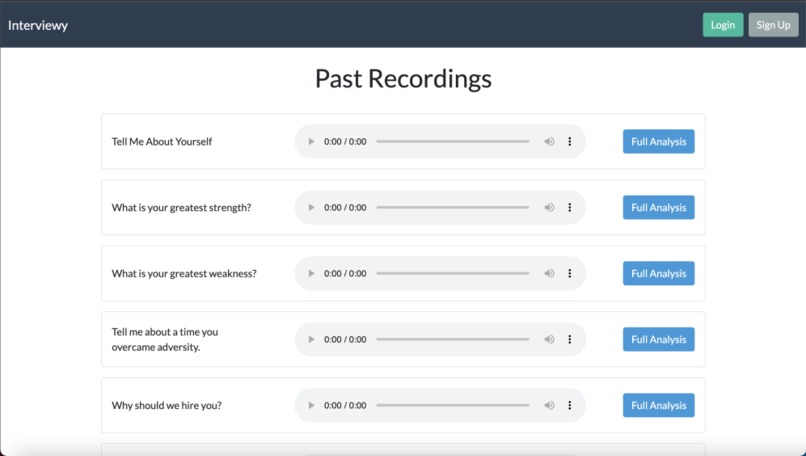Open Full Analysis for 'Tell Me About Yourself'

pos(658,141)
